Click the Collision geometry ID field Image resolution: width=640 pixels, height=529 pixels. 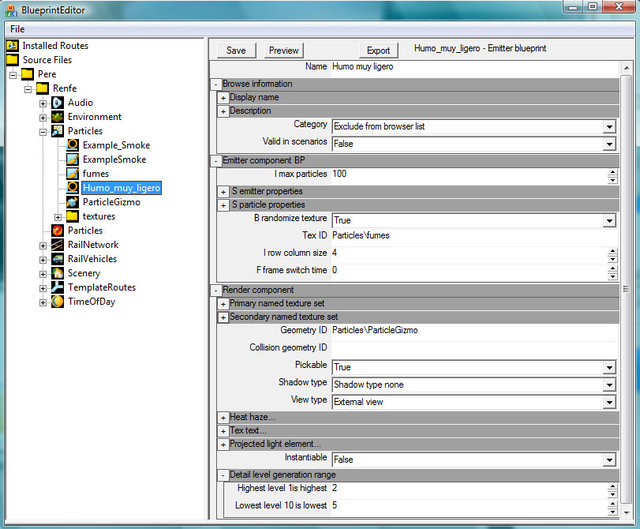(x=470, y=348)
